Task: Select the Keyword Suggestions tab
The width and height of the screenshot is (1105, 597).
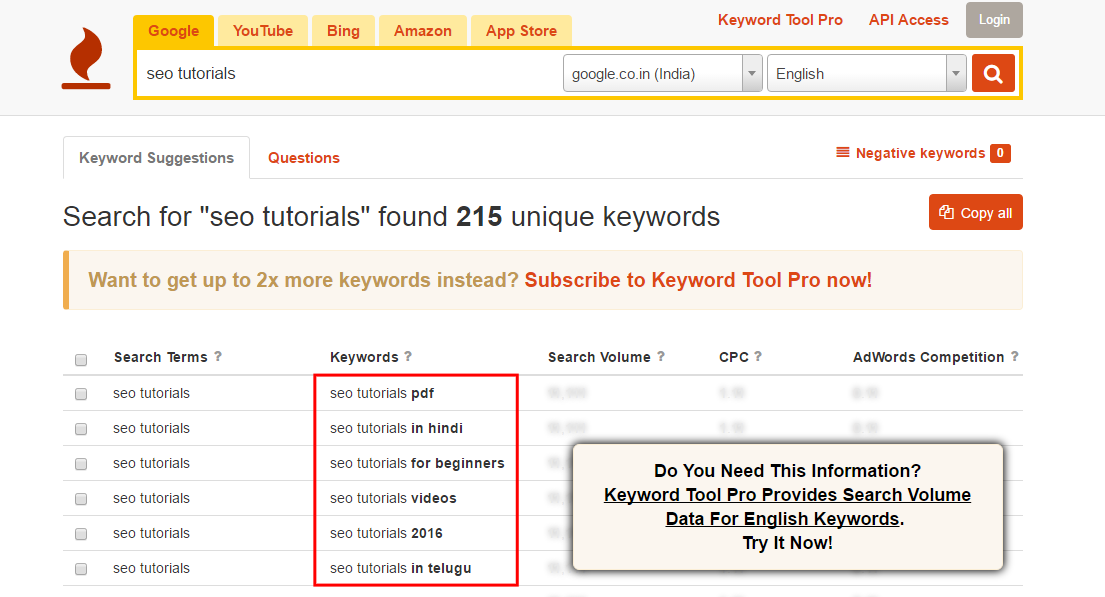Action: [x=156, y=158]
